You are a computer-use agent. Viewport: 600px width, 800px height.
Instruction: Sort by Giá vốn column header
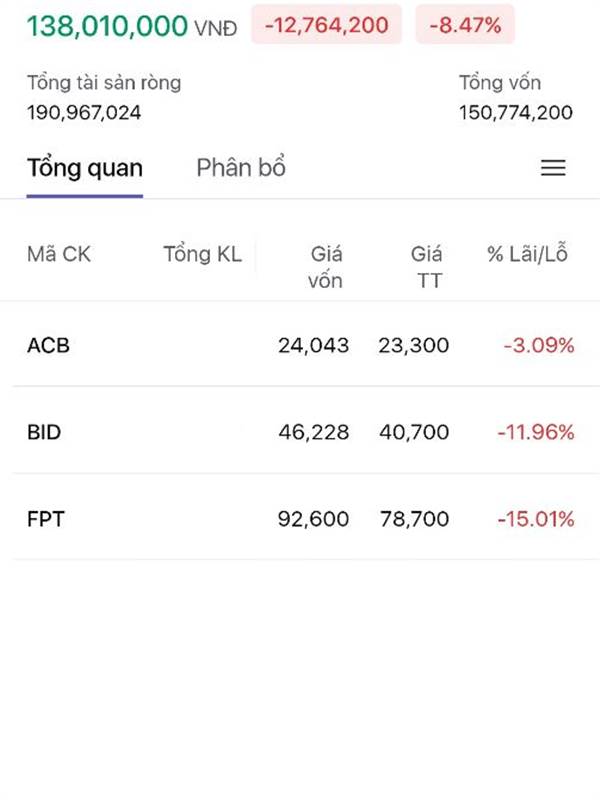pyautogui.click(x=325, y=267)
